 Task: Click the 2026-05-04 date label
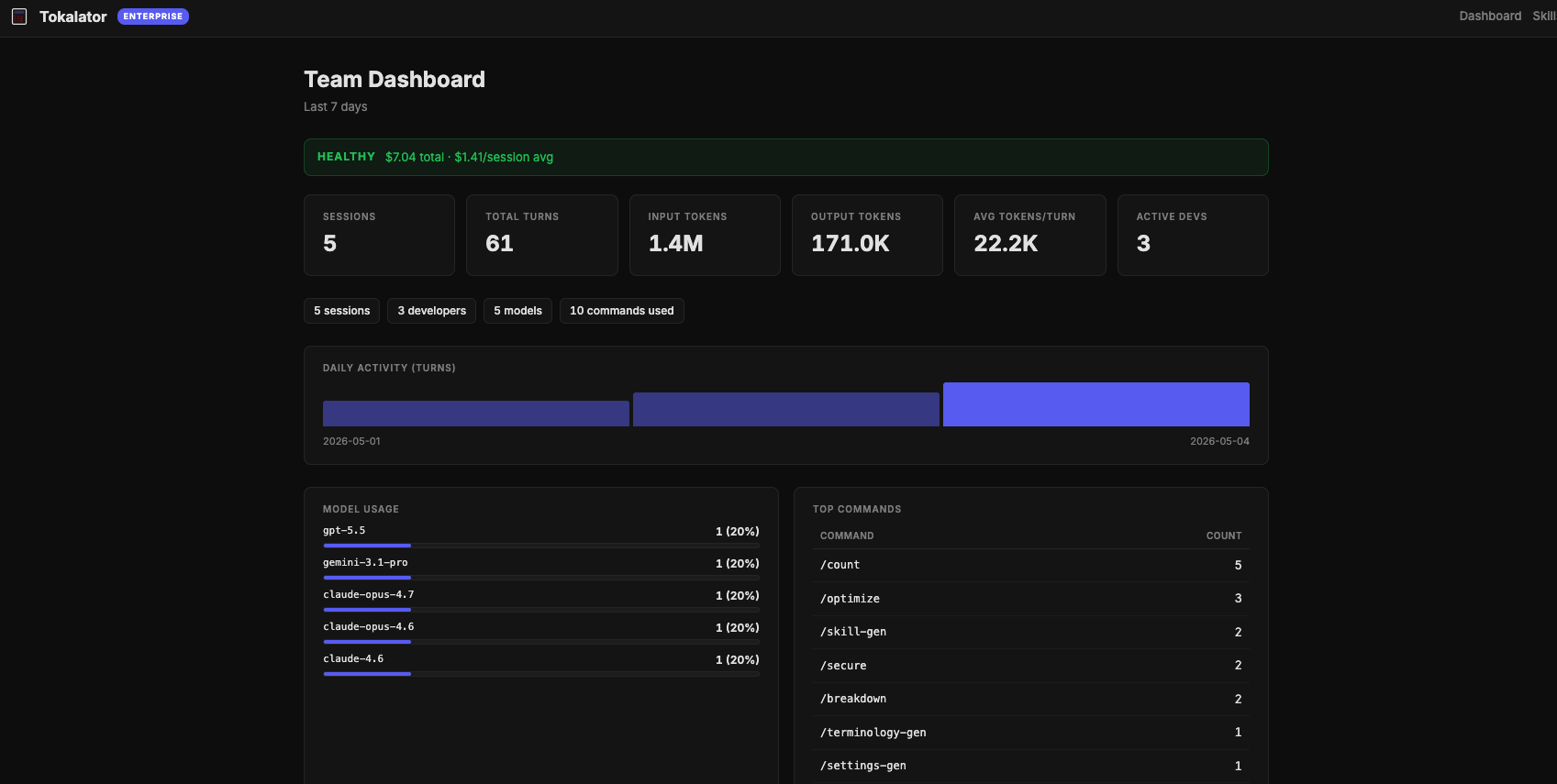1219,441
